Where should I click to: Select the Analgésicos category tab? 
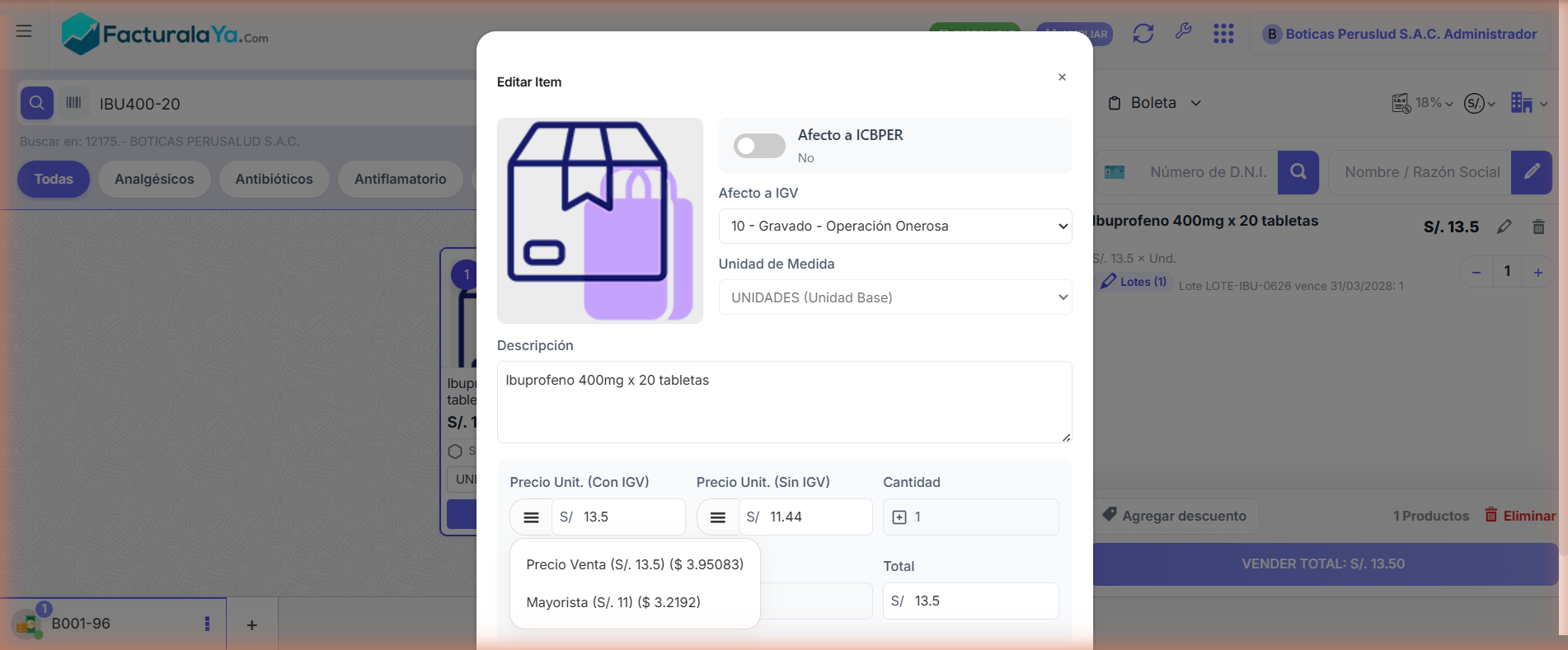(154, 179)
